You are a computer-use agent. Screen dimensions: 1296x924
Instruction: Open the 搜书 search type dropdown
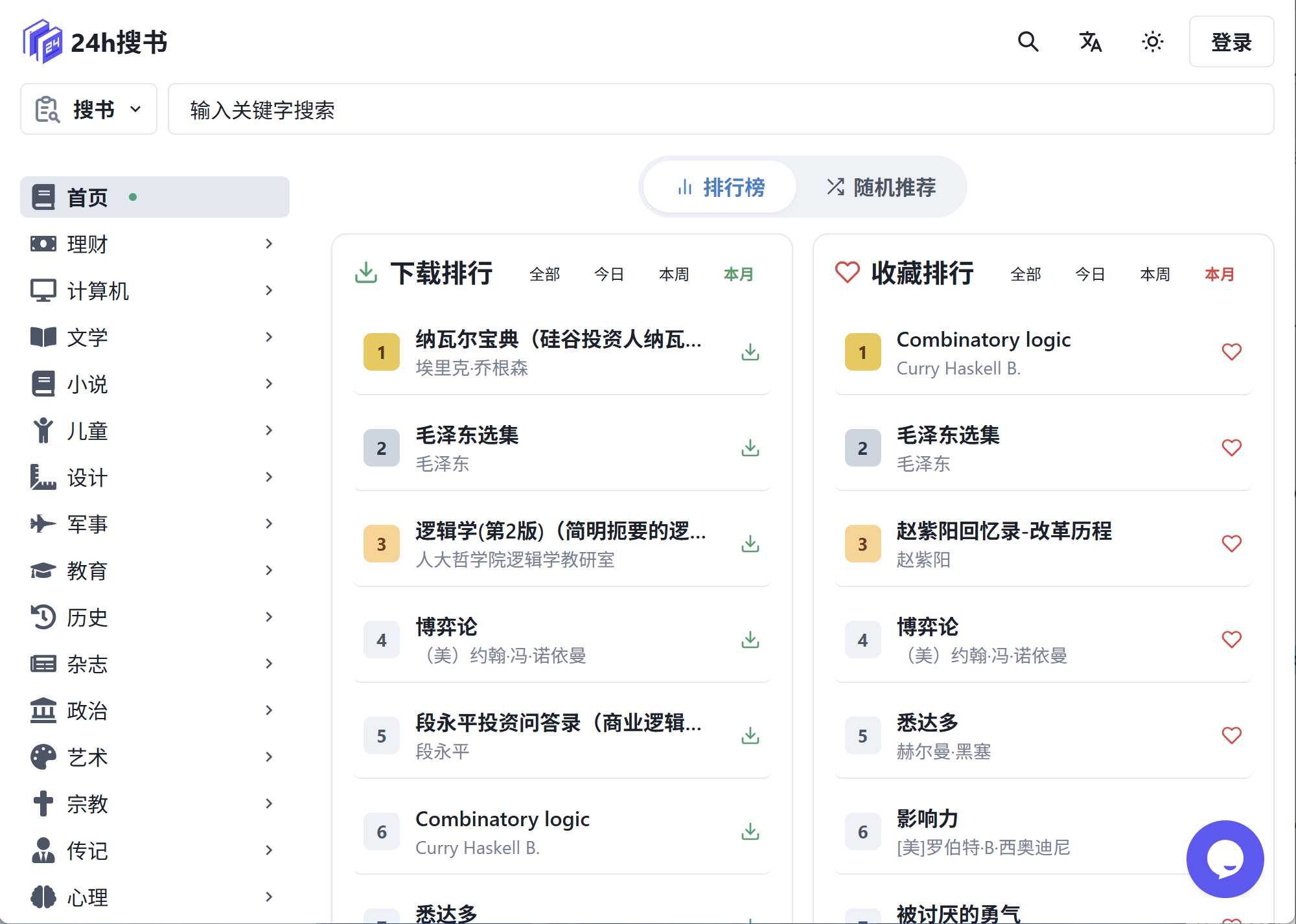[x=89, y=109]
